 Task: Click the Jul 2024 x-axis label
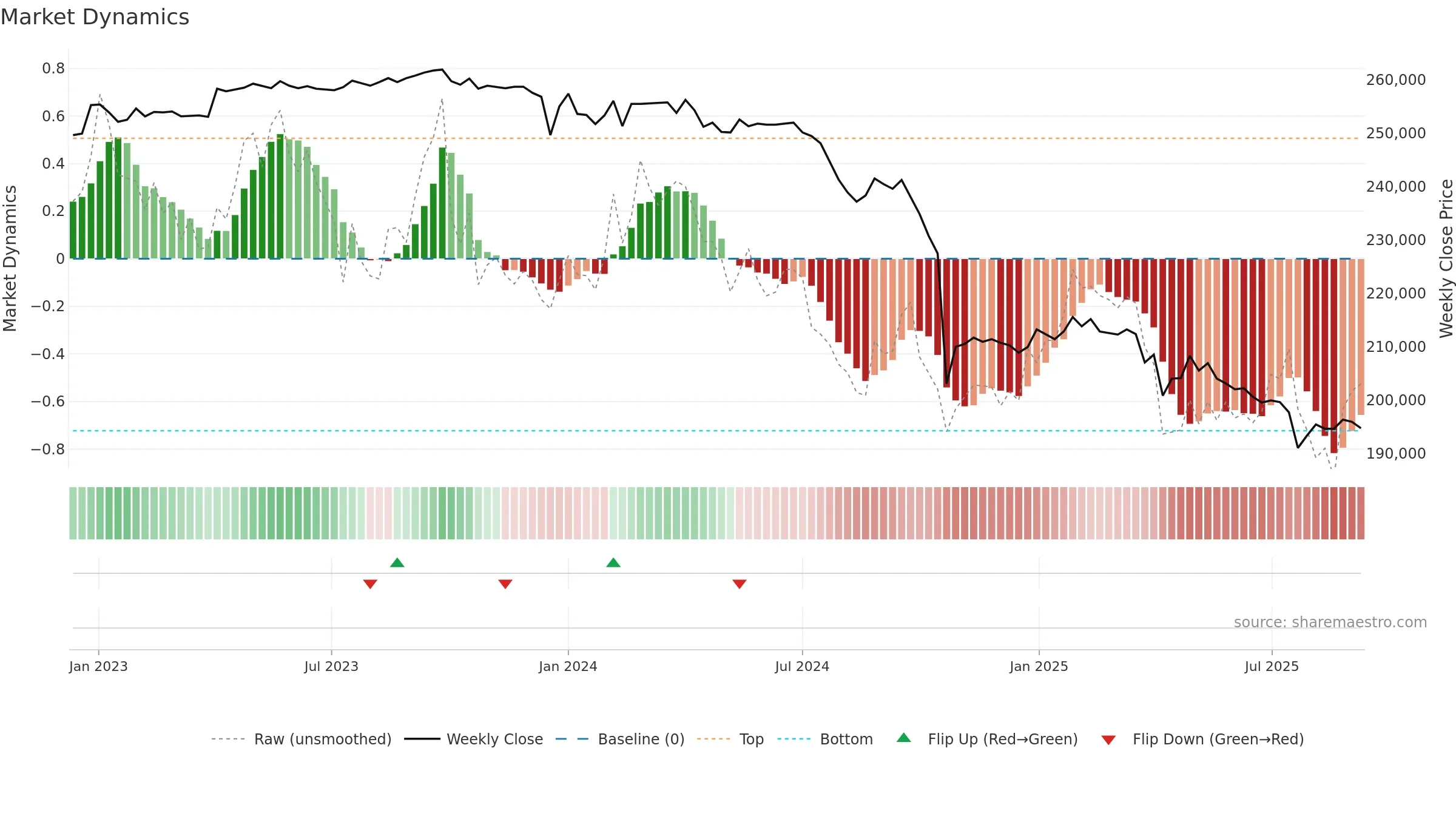802,666
